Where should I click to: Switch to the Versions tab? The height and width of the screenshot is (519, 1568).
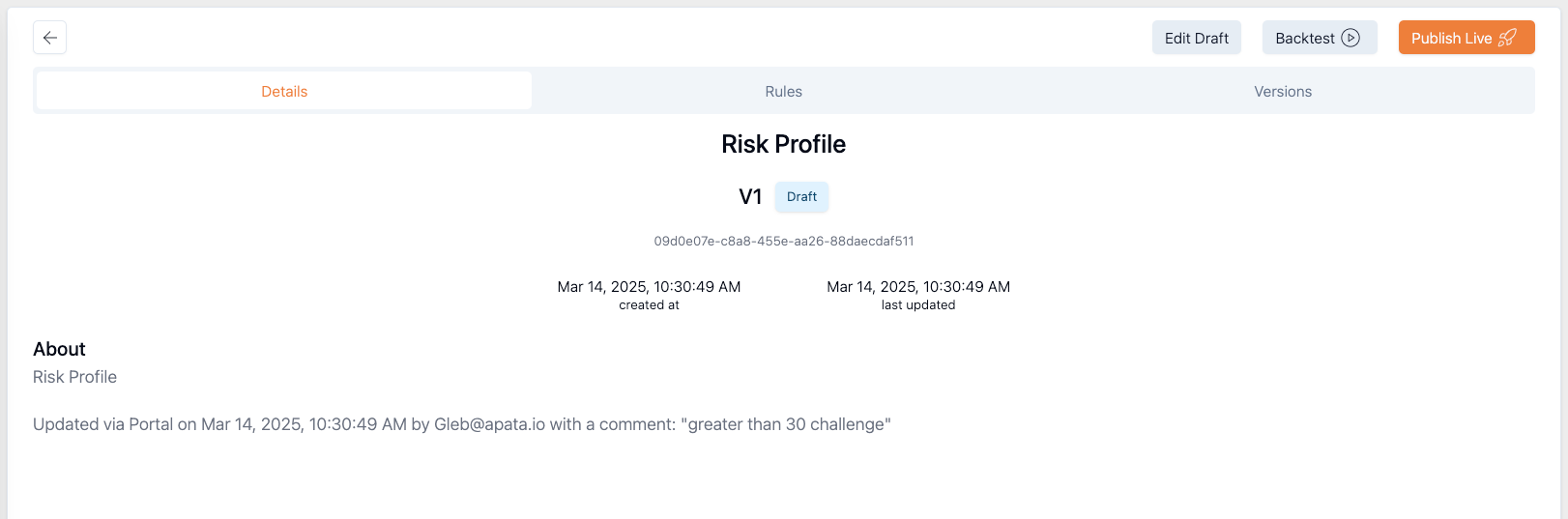[x=1283, y=91]
